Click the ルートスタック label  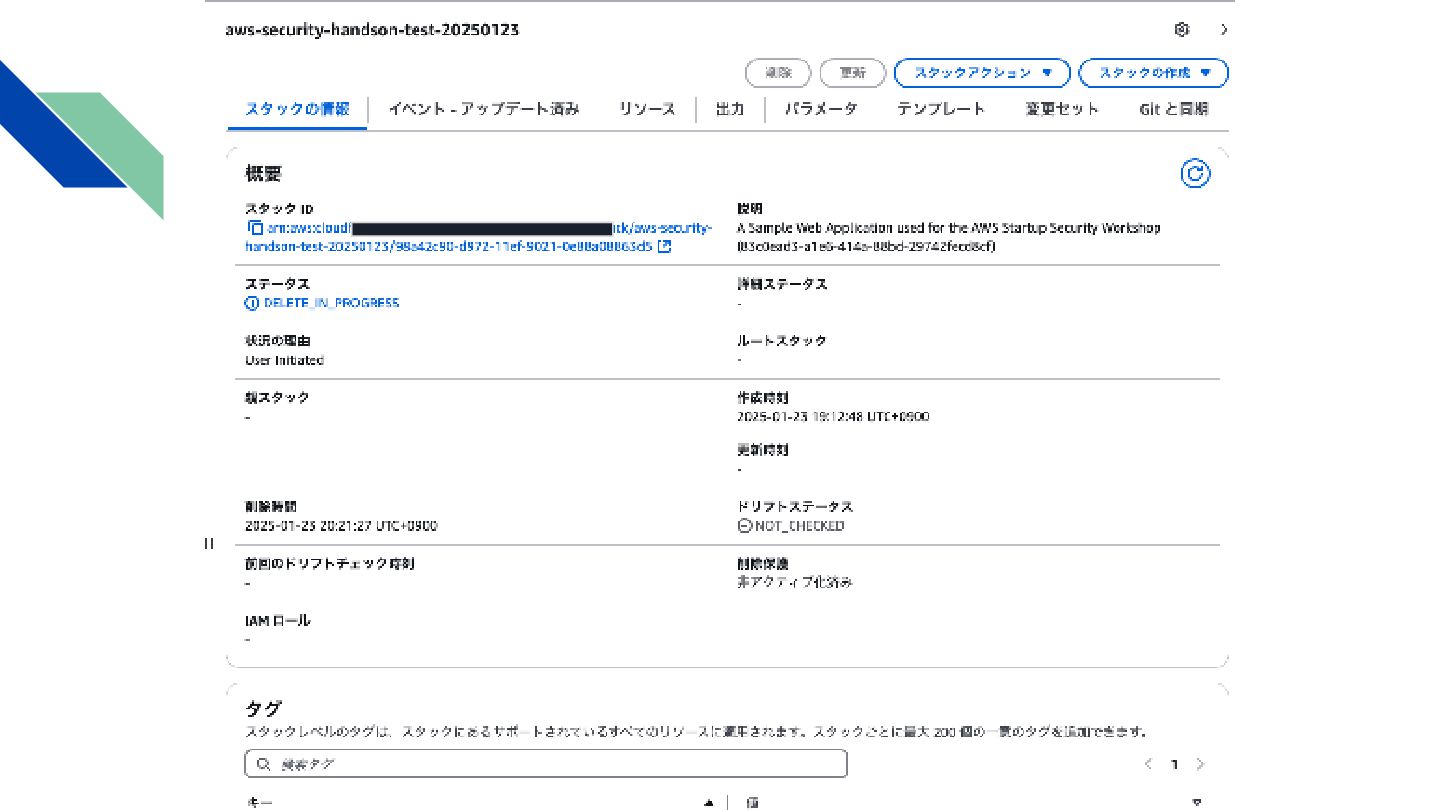pyautogui.click(x=782, y=341)
